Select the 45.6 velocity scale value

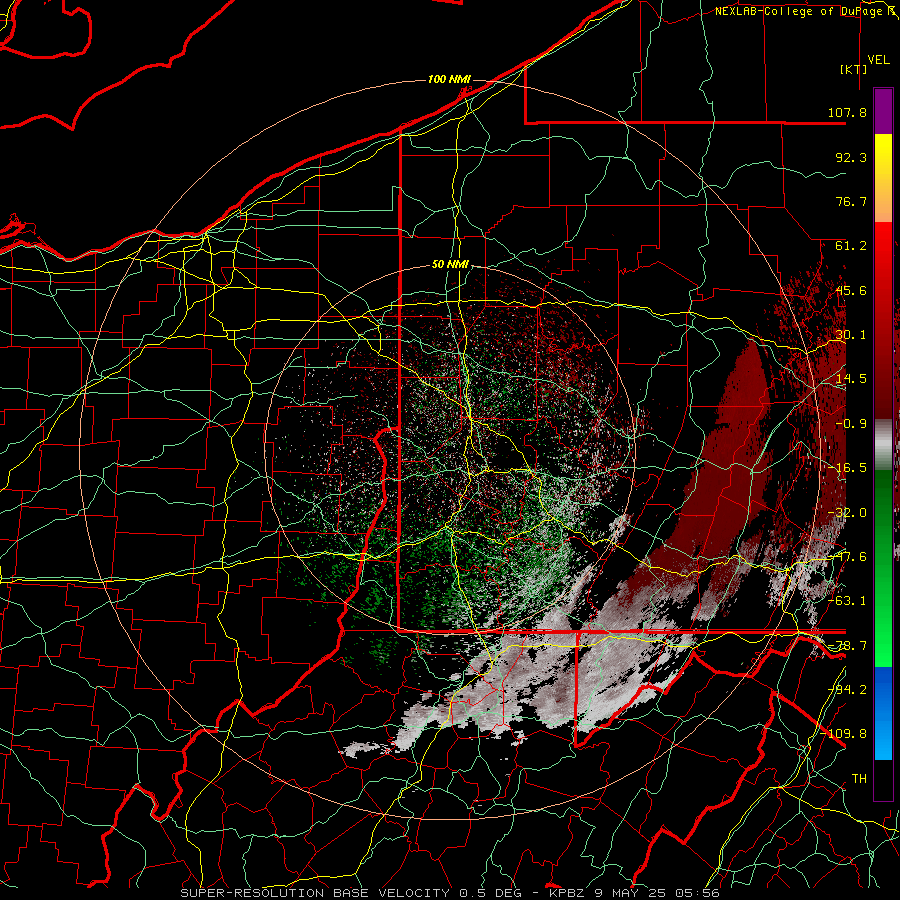pos(851,290)
